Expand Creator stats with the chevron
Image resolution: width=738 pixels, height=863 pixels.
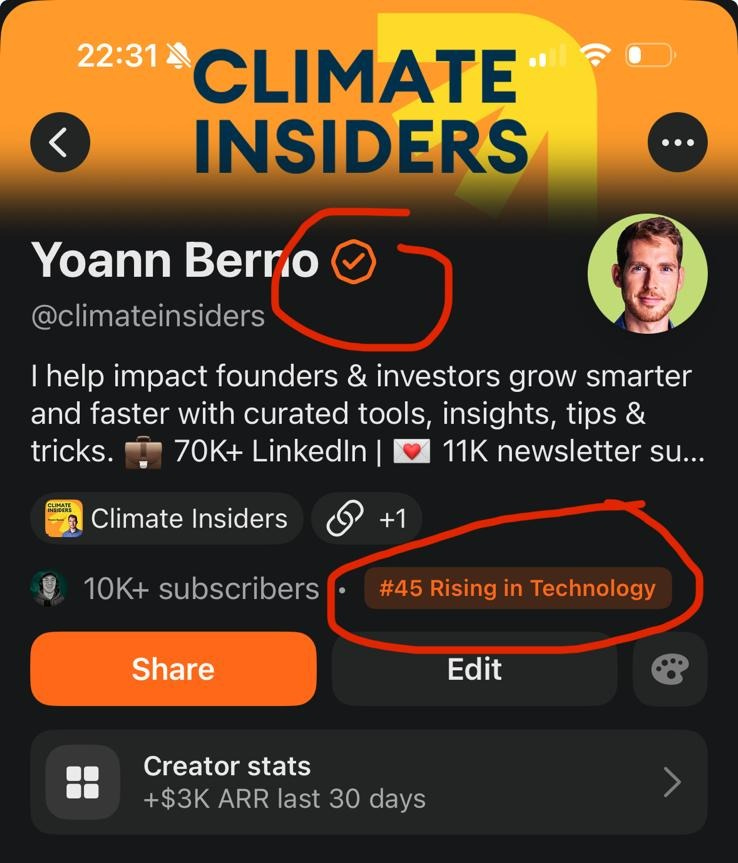pos(672,782)
